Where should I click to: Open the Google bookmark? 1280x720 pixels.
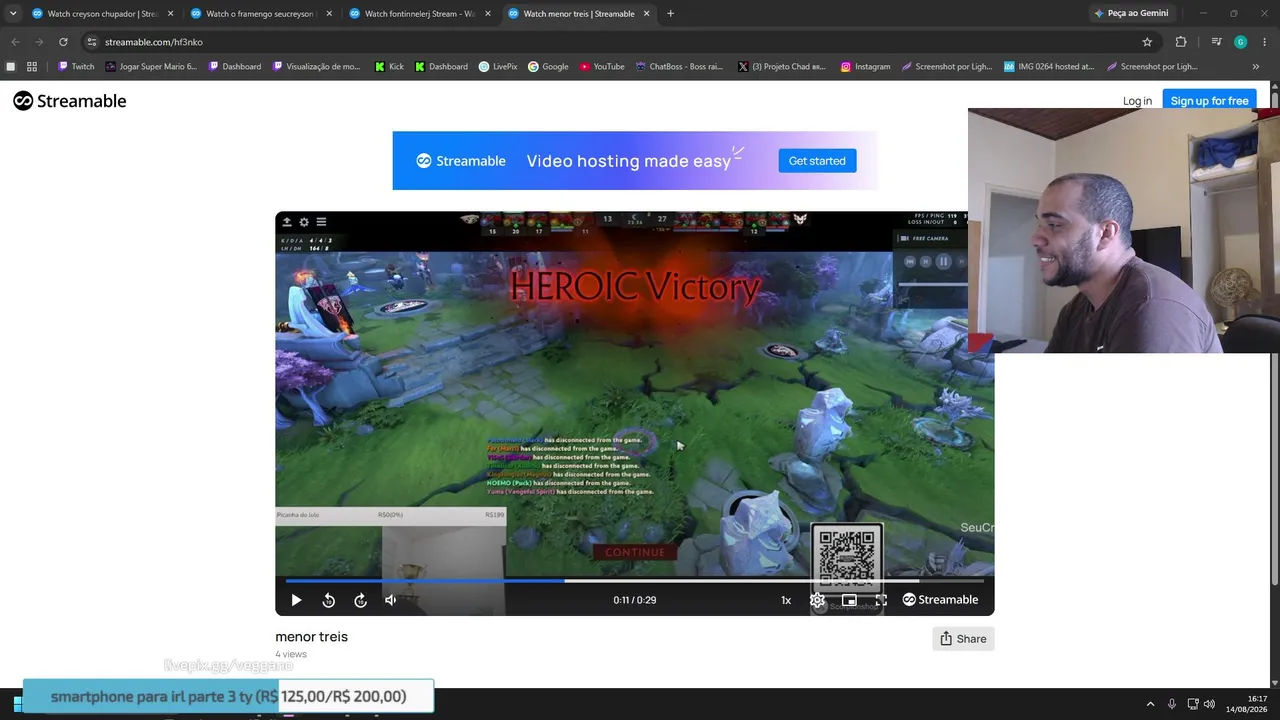(x=548, y=67)
